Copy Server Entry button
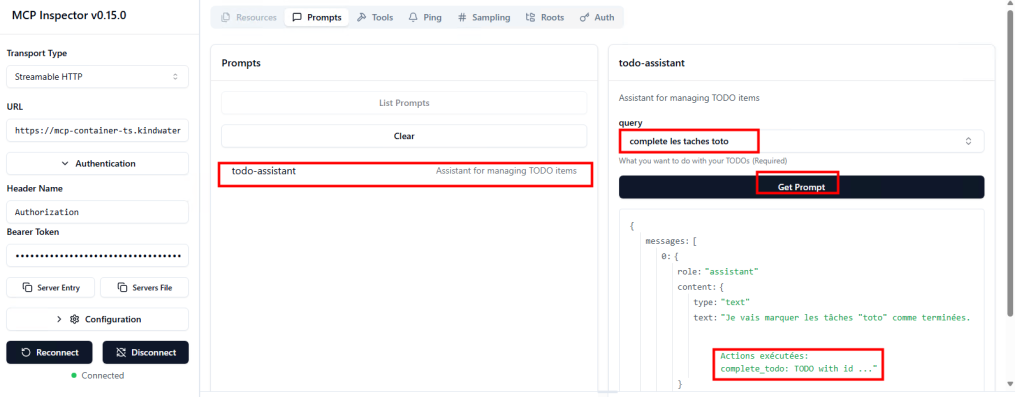1024x397 pixels. point(51,287)
